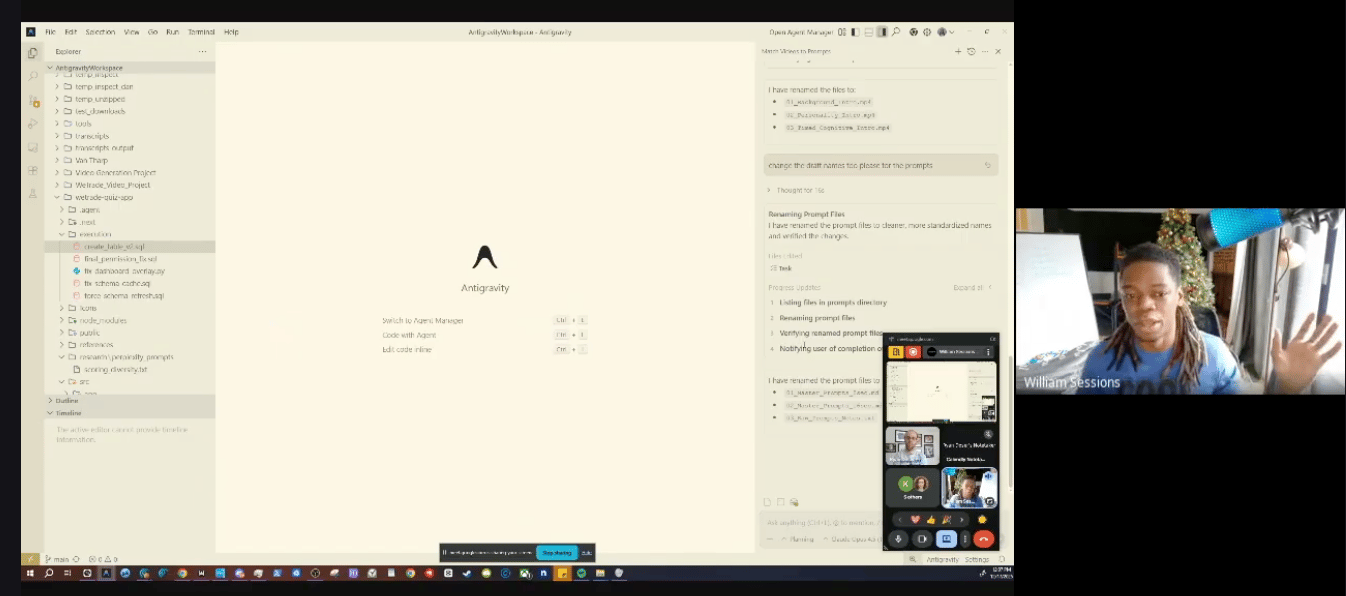Open the Terminal menu
The width and height of the screenshot is (1346, 596).
coord(201,32)
